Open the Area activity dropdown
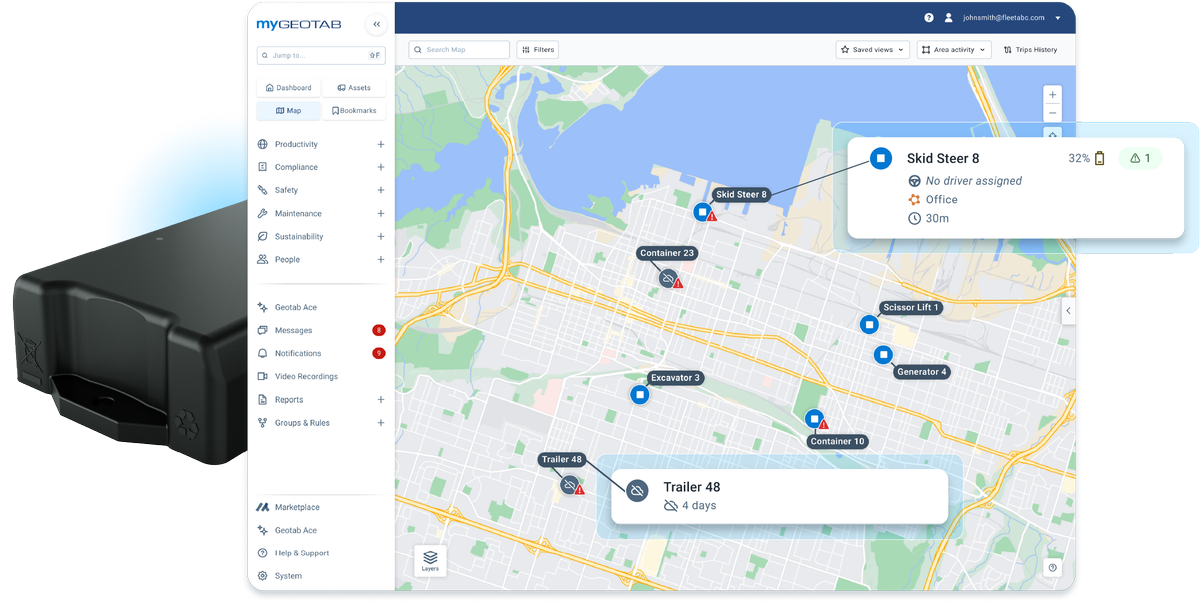The image size is (1200, 603). tap(954, 50)
